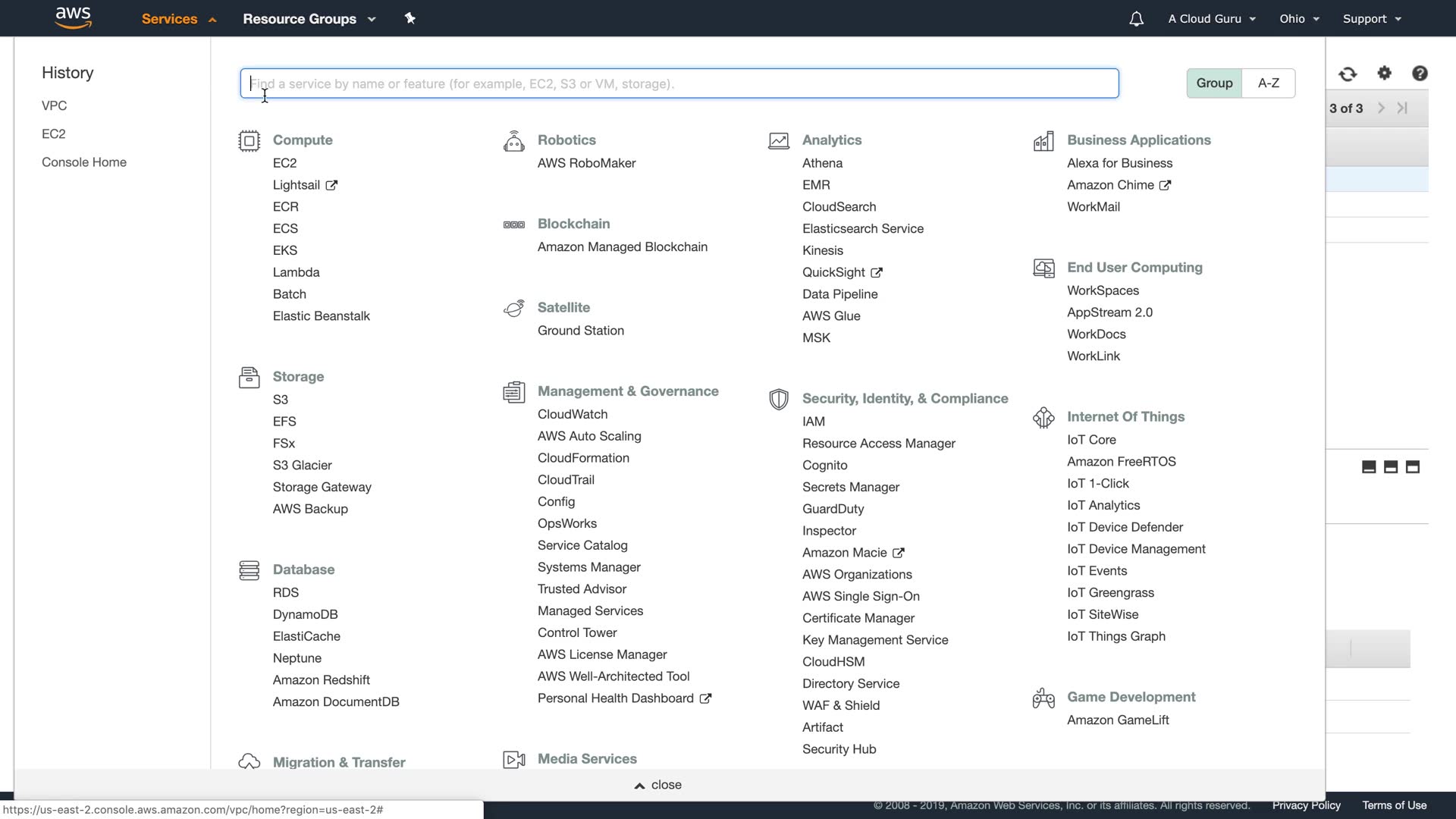Click the help question mark icon
The image size is (1456, 819).
pos(1420,73)
